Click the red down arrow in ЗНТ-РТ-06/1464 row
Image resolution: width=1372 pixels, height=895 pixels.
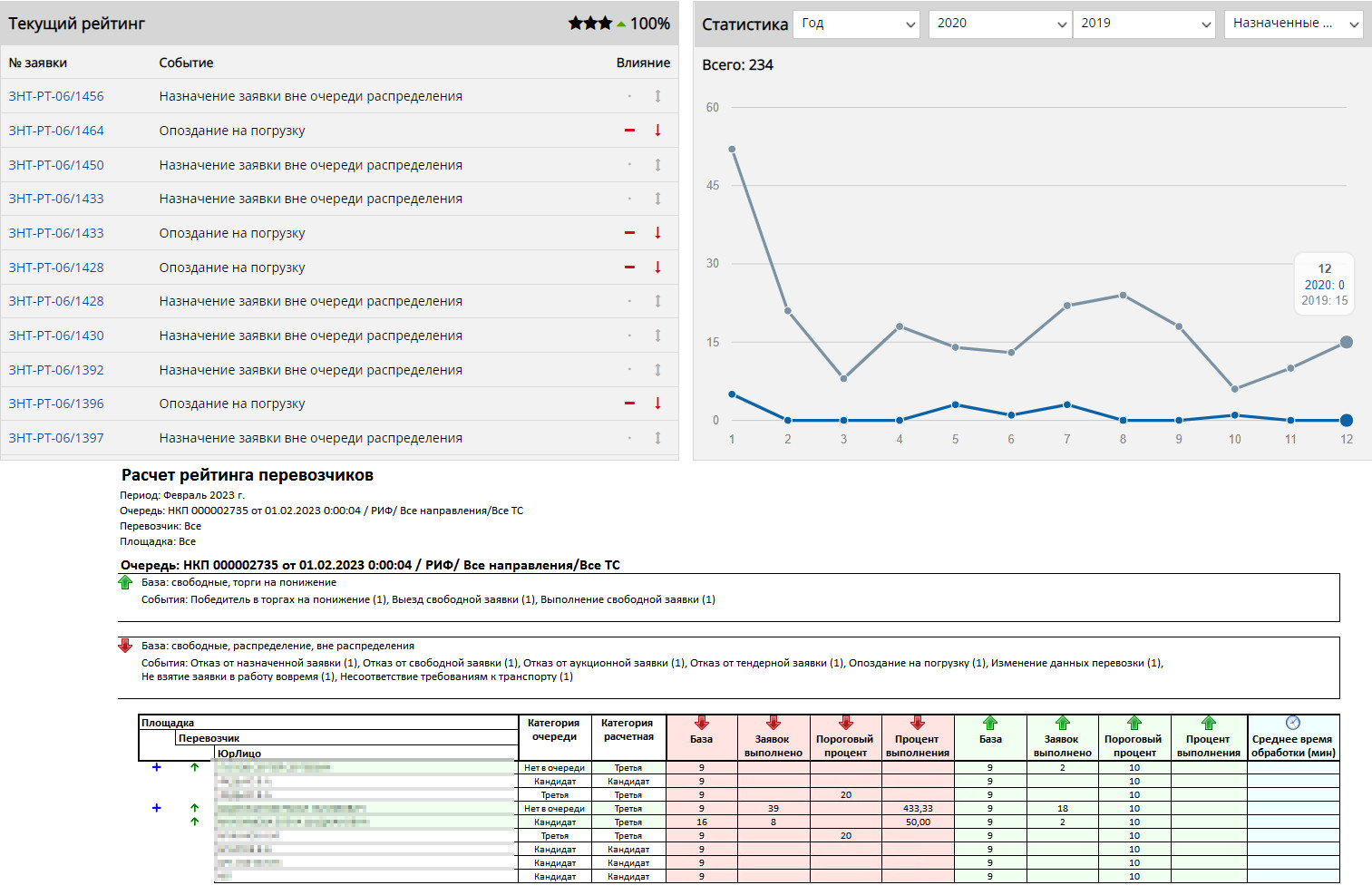coord(657,131)
